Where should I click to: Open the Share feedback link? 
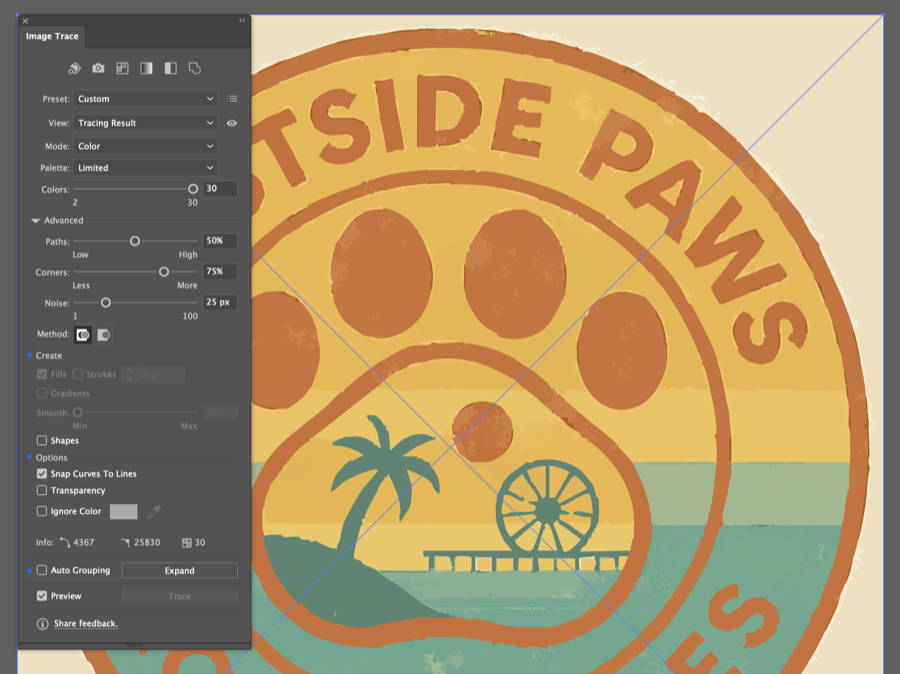[86, 623]
